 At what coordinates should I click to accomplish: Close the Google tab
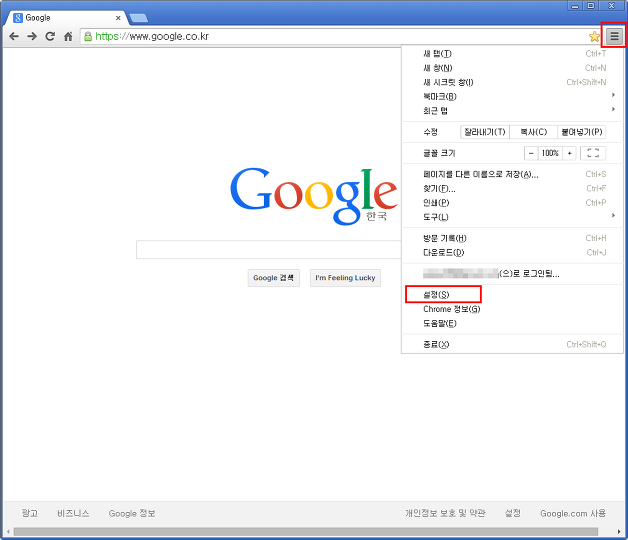click(118, 18)
